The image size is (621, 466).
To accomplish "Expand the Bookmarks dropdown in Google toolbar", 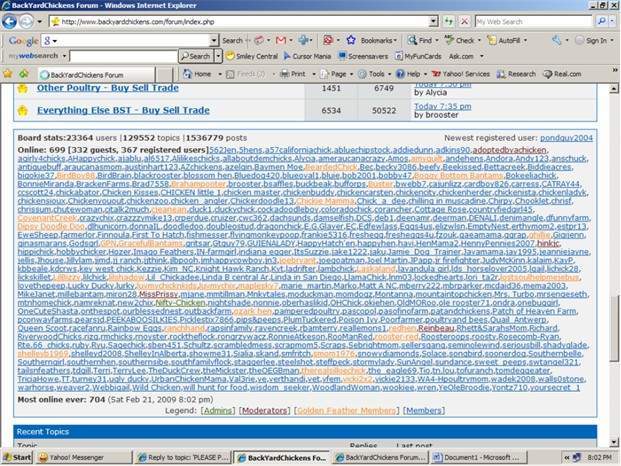I will 395,40.
